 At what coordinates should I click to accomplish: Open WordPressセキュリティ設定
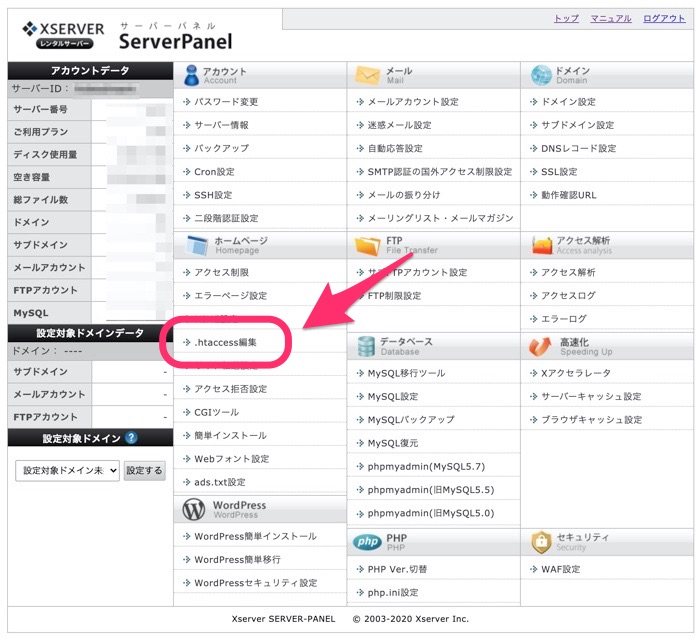point(256,583)
